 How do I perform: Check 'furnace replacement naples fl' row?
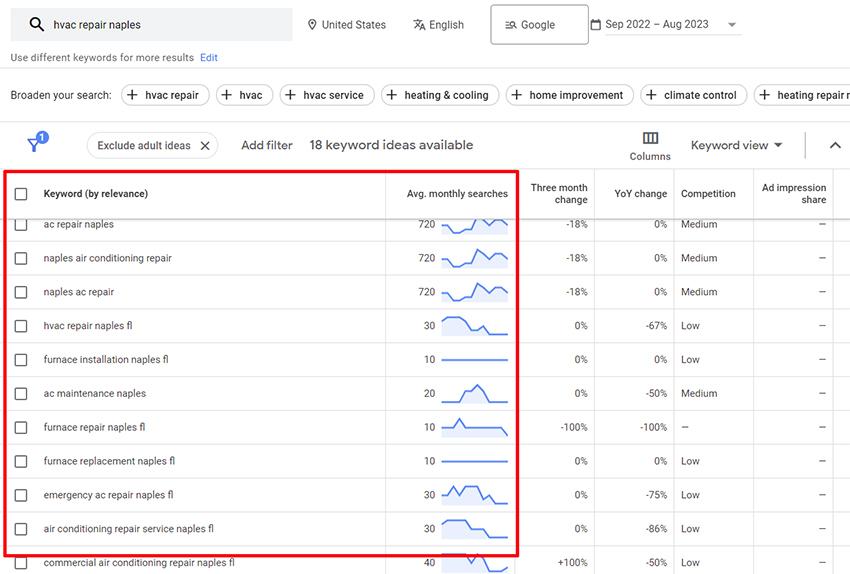pyautogui.click(x=21, y=461)
